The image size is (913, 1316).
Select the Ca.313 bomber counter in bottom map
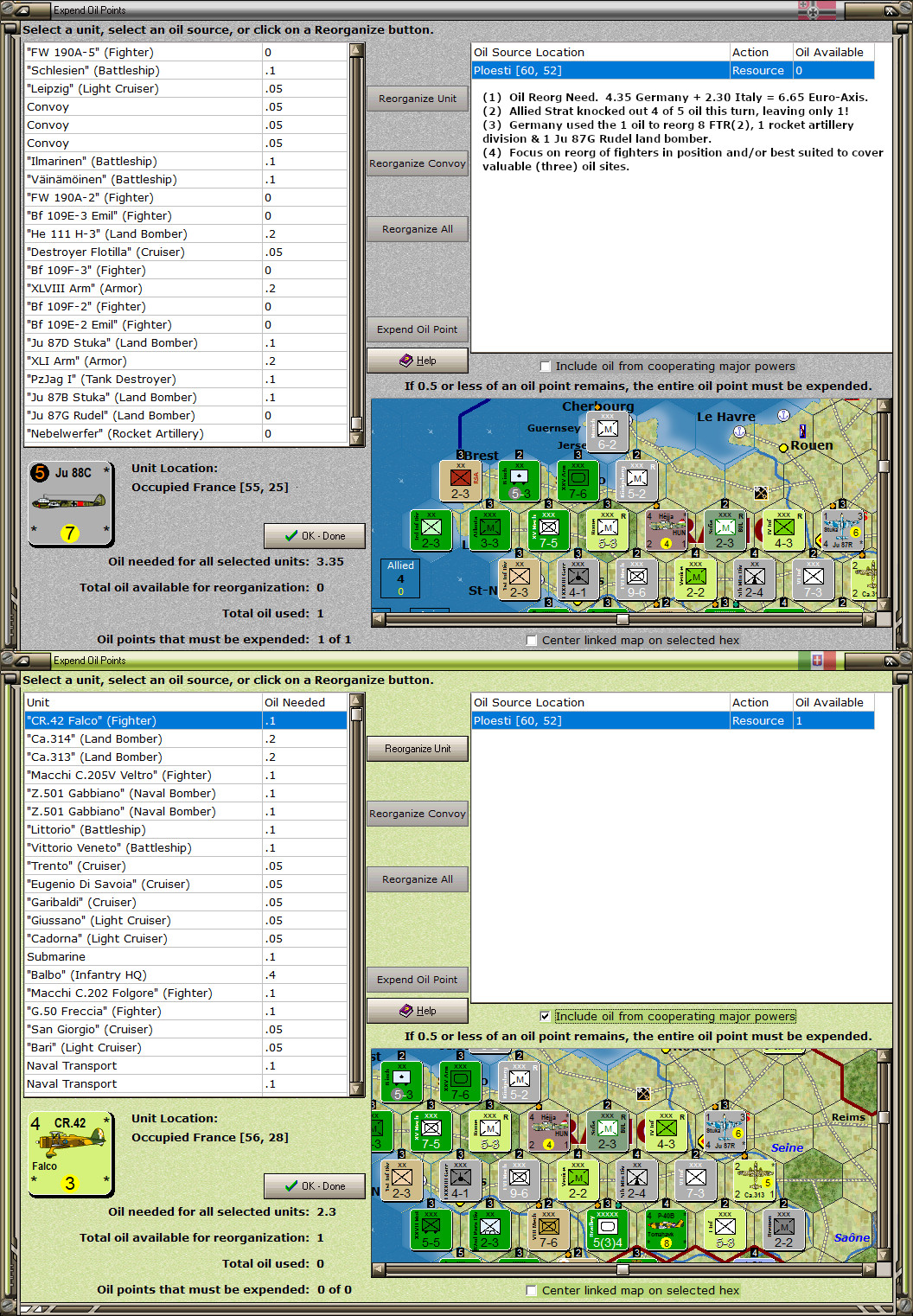(754, 1180)
